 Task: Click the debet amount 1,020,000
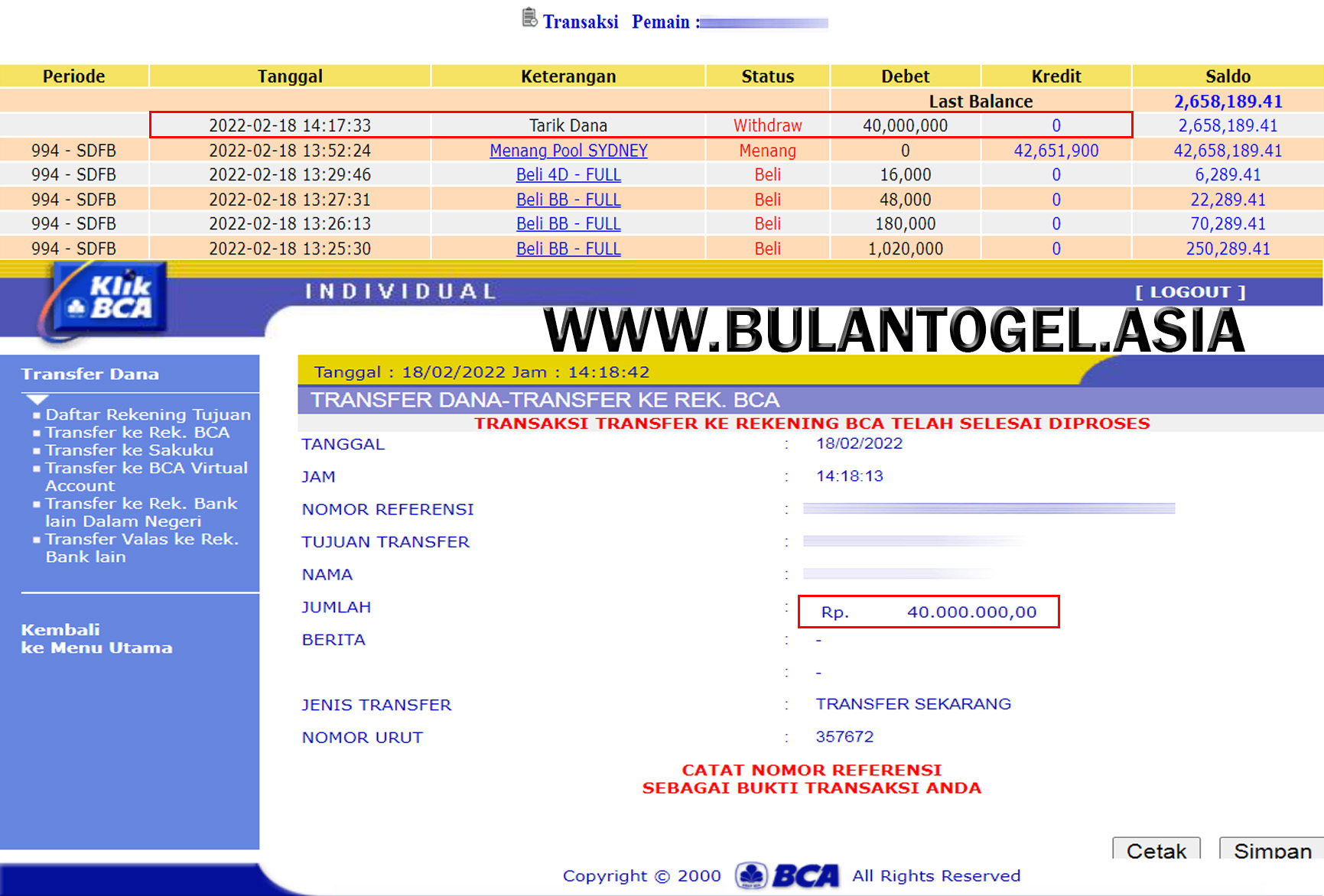pos(906,248)
